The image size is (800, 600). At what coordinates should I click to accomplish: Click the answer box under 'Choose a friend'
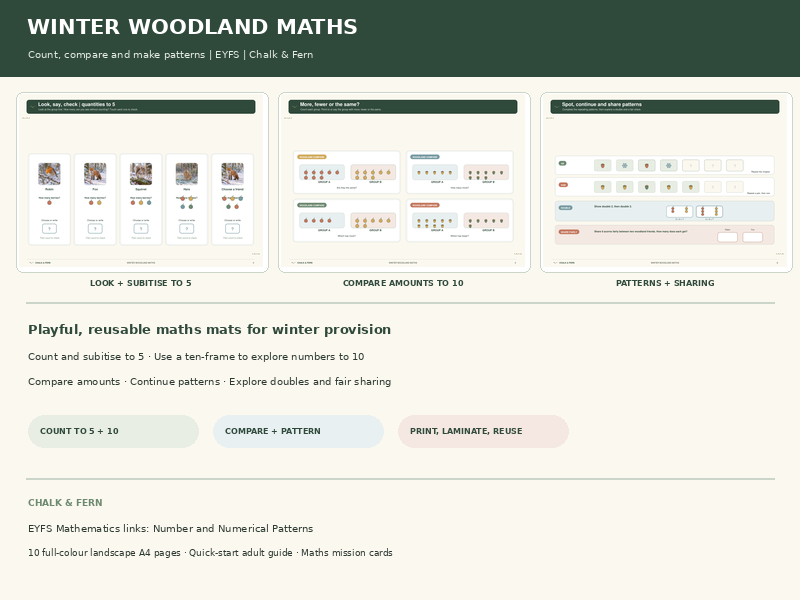pyautogui.click(x=233, y=229)
